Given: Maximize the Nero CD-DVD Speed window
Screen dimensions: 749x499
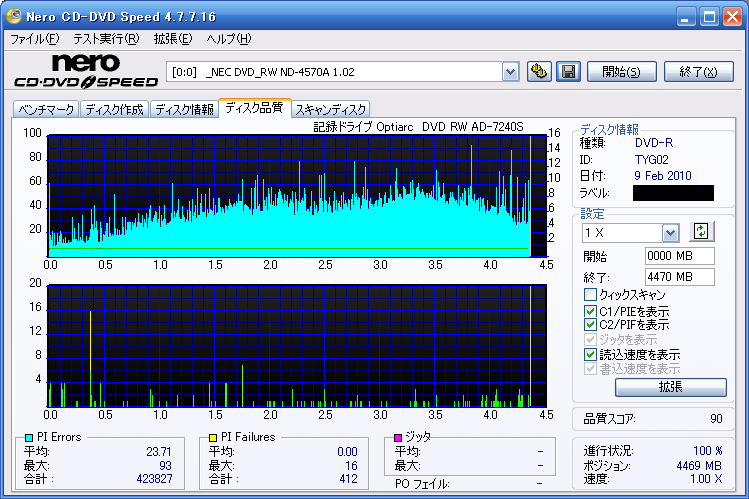Looking at the screenshot, I should coord(709,17).
